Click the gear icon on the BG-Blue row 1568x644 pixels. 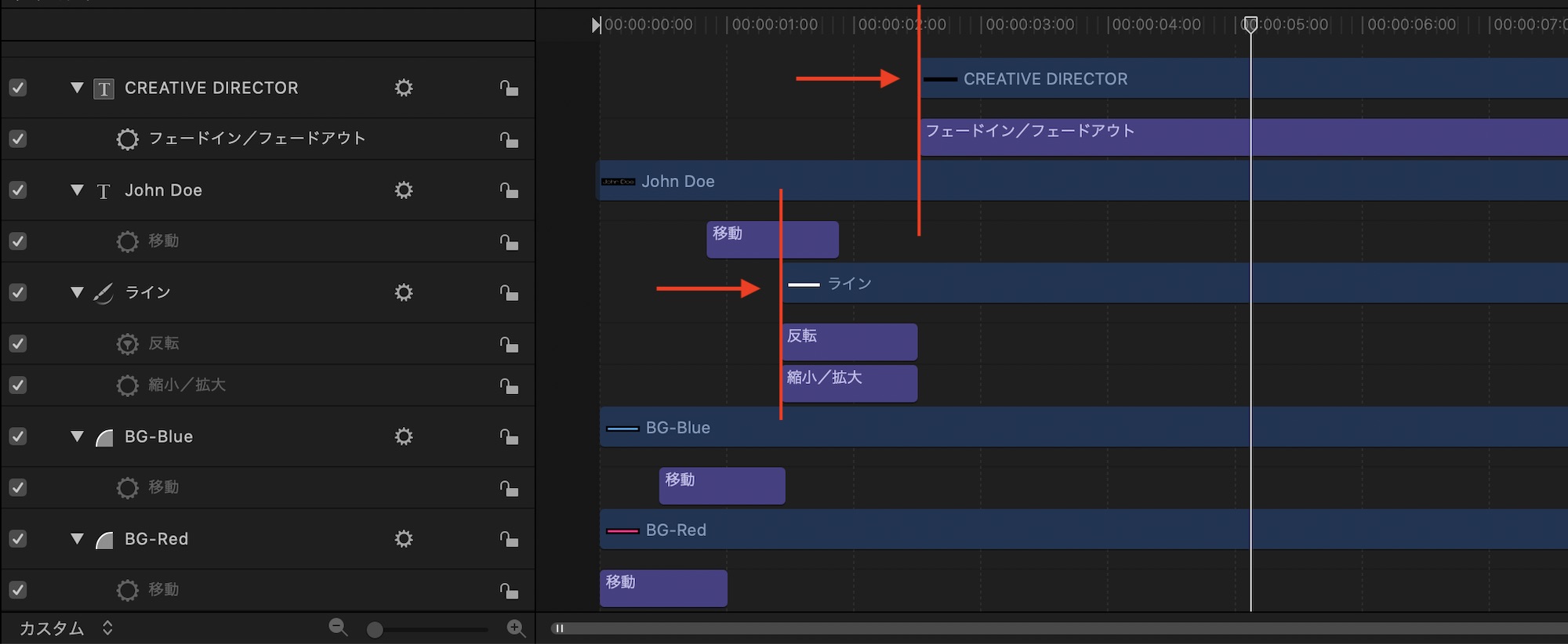point(404,436)
